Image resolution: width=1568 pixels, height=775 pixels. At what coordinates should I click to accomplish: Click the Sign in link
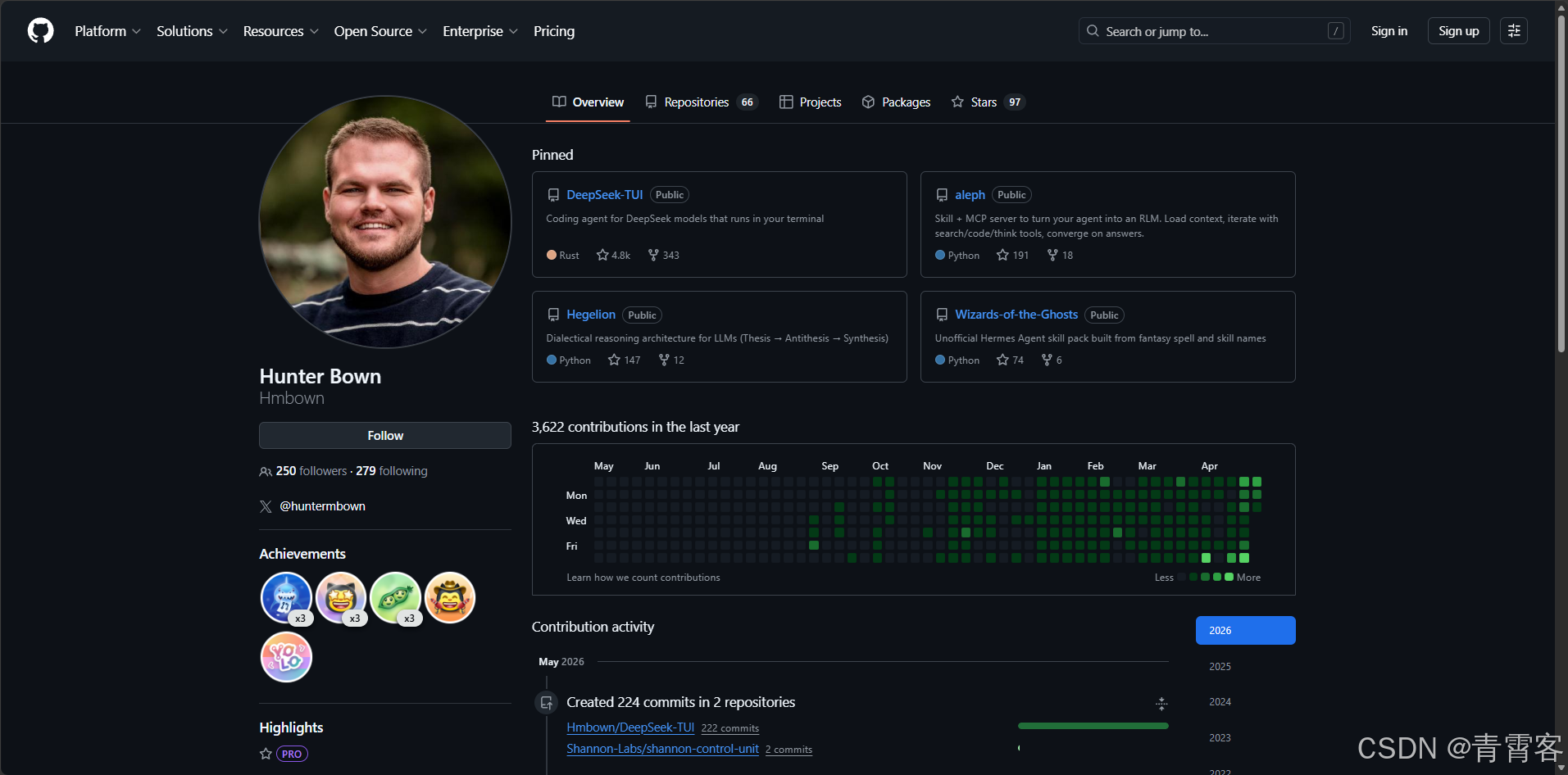click(1389, 31)
